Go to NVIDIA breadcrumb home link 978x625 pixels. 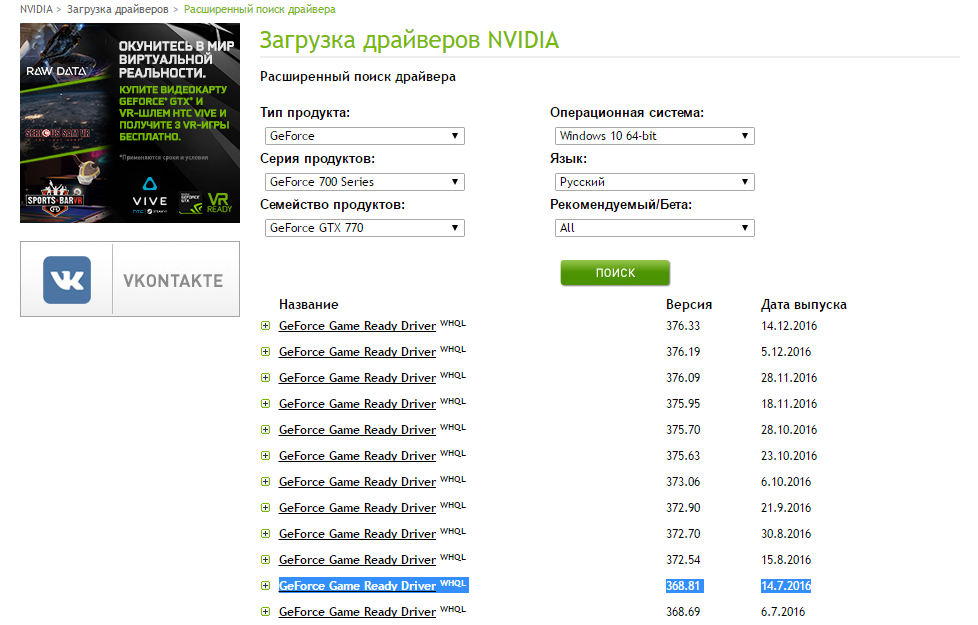36,9
